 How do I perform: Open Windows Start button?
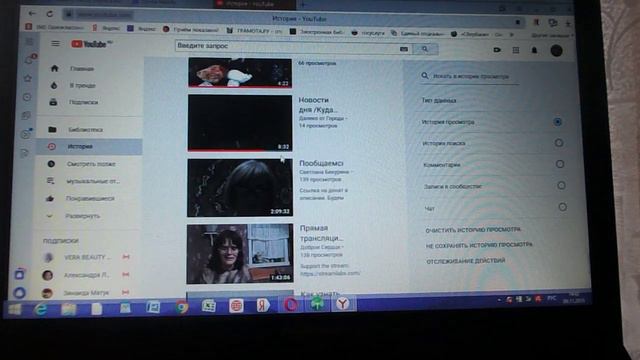15,309
